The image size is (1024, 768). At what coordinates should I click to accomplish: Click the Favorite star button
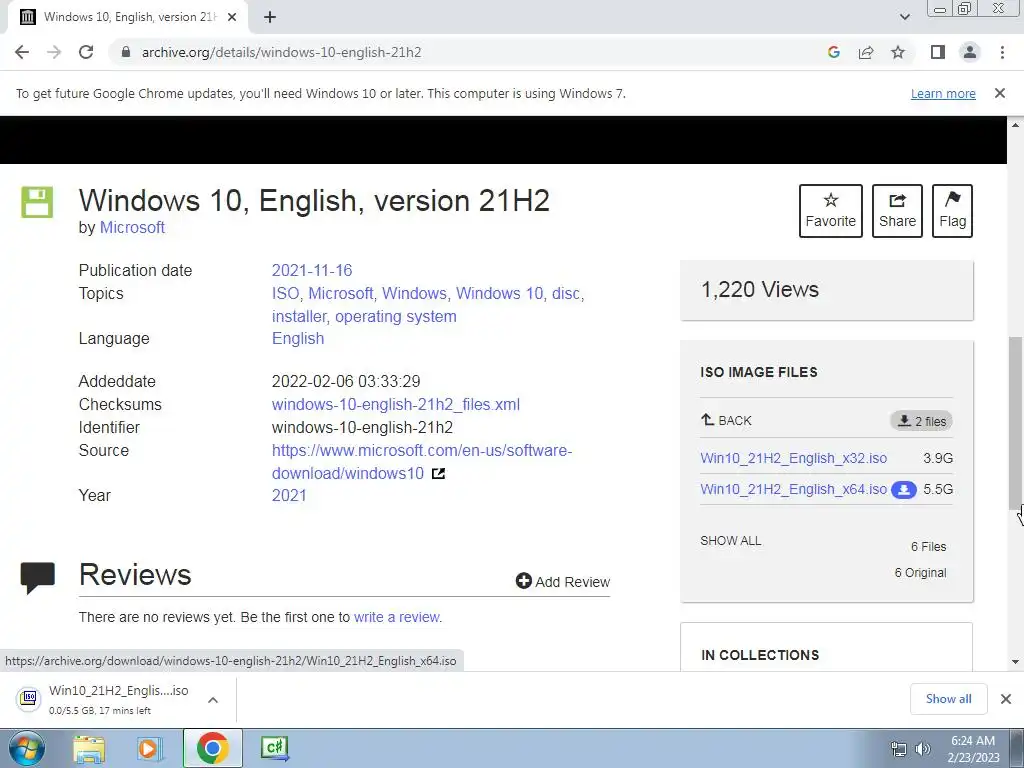click(831, 211)
